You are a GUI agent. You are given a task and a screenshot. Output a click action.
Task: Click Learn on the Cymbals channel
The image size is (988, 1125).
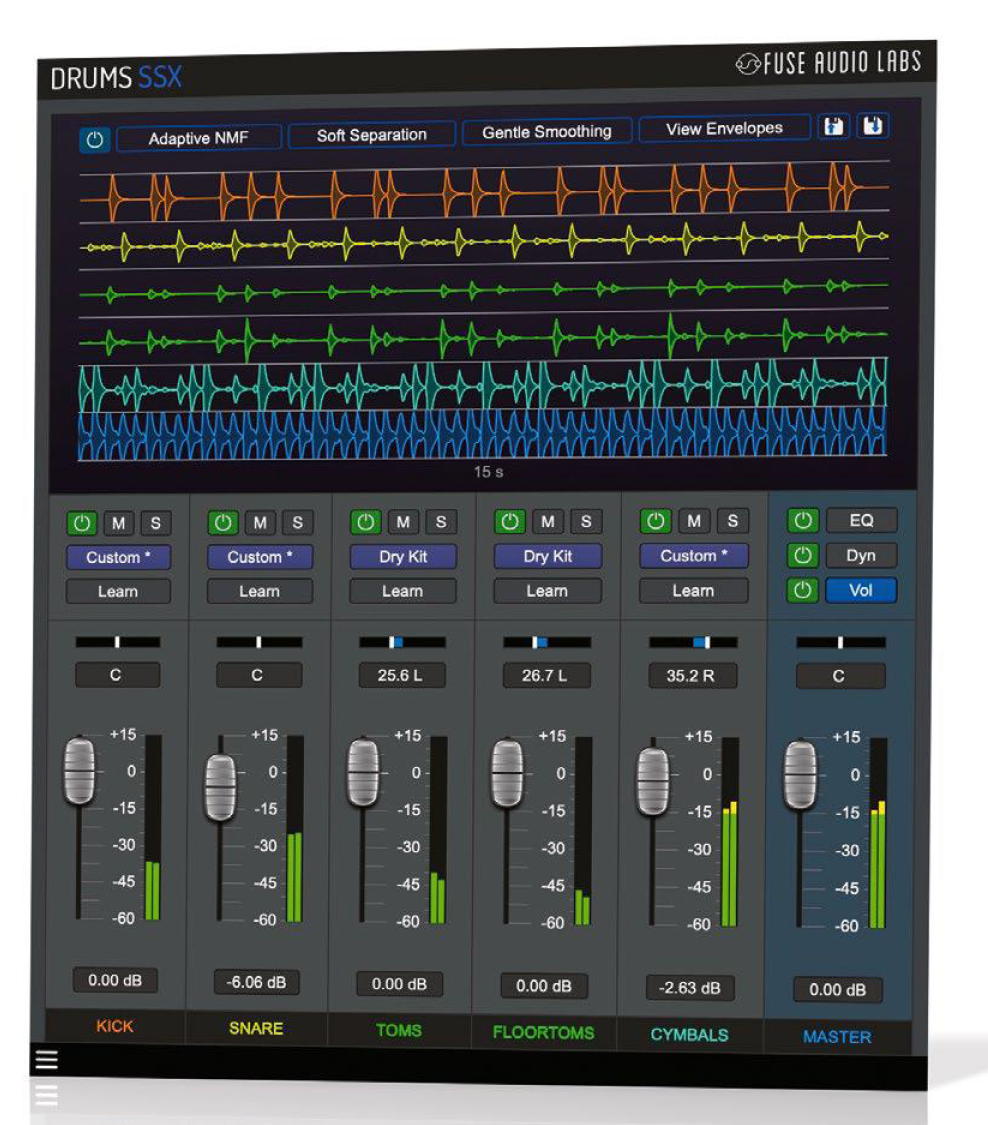(x=694, y=590)
